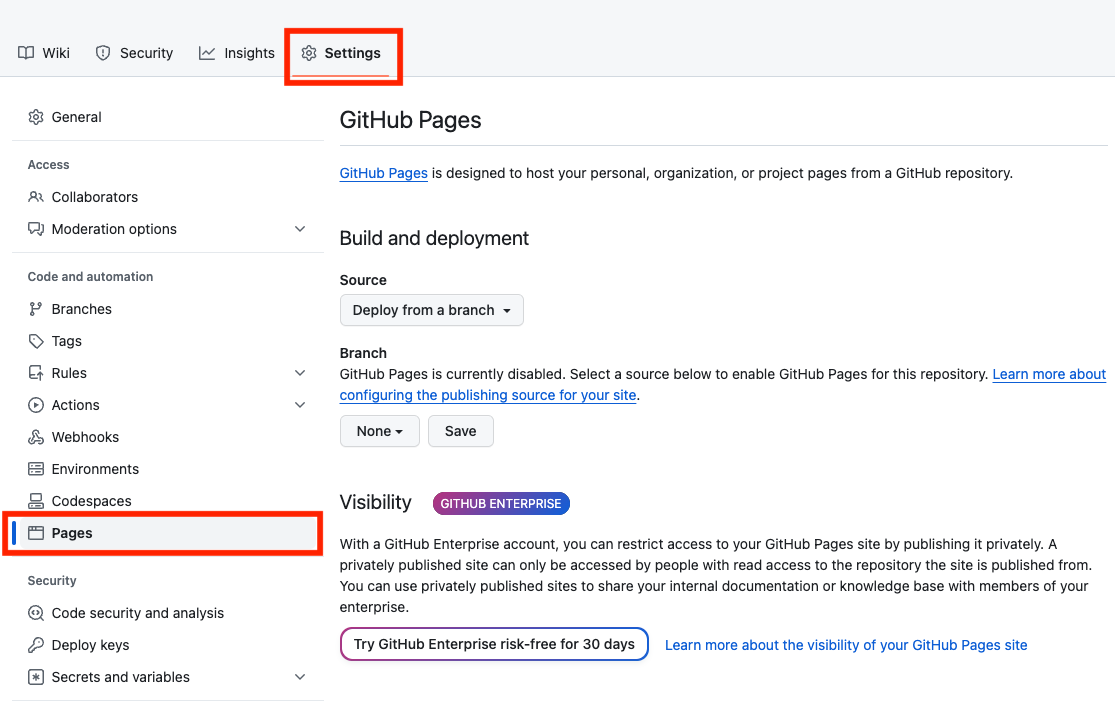Click the Code and automation section header
Image resolution: width=1115 pixels, height=709 pixels.
coord(90,277)
